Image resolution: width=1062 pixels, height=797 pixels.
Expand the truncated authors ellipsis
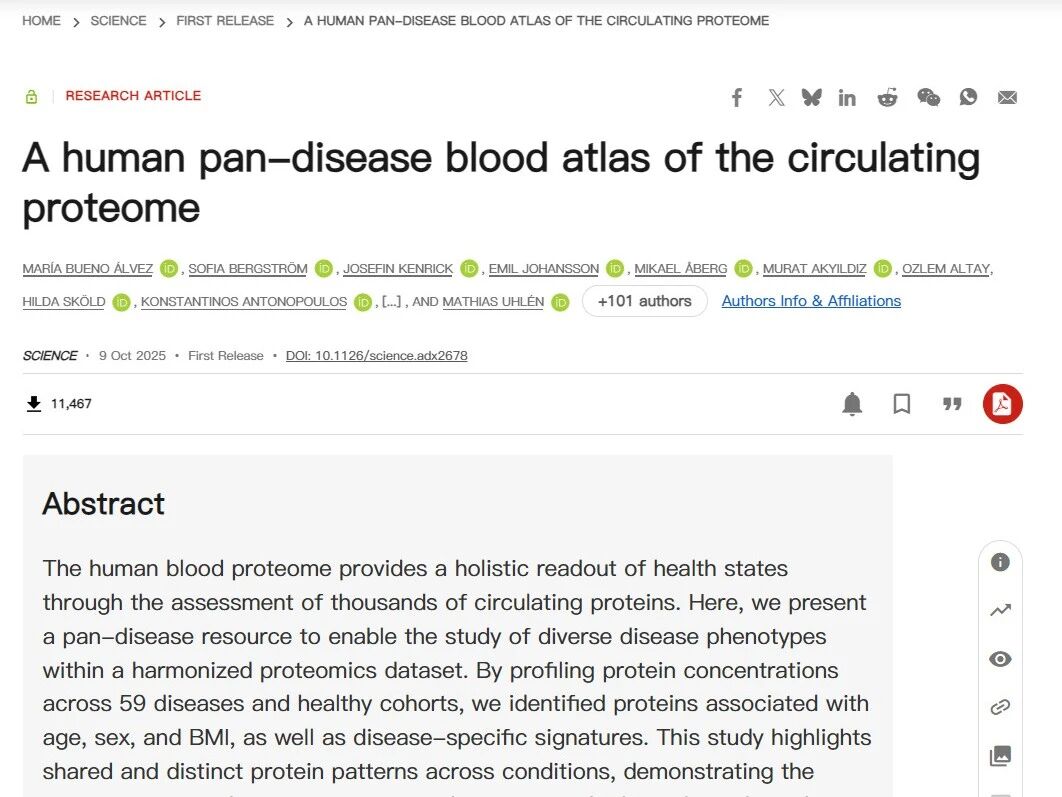tap(391, 301)
